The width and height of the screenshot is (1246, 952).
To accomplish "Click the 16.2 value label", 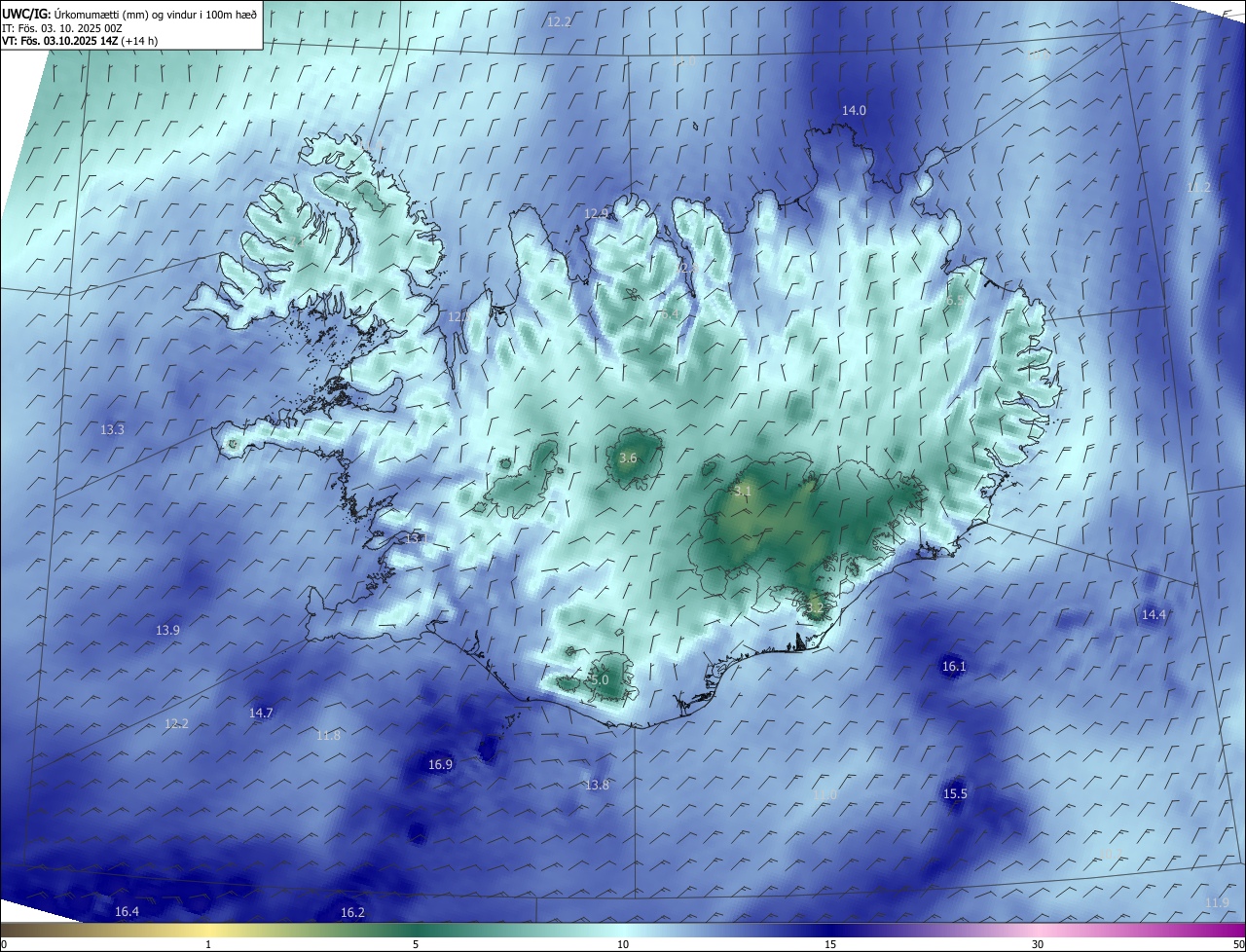I will tap(352, 912).
